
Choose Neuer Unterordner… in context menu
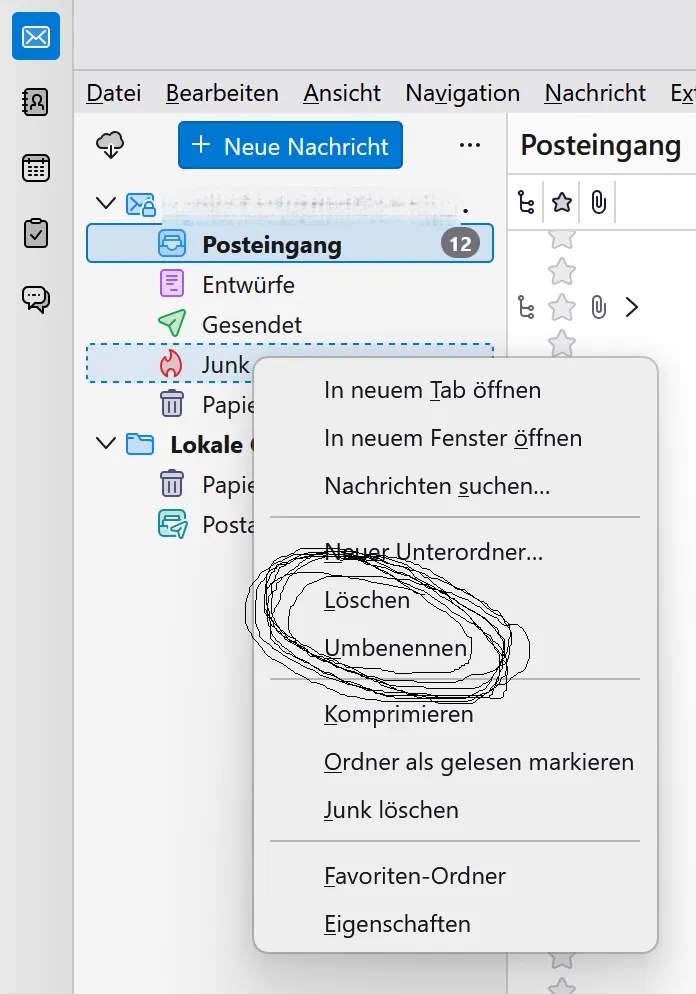[x=455, y=552]
